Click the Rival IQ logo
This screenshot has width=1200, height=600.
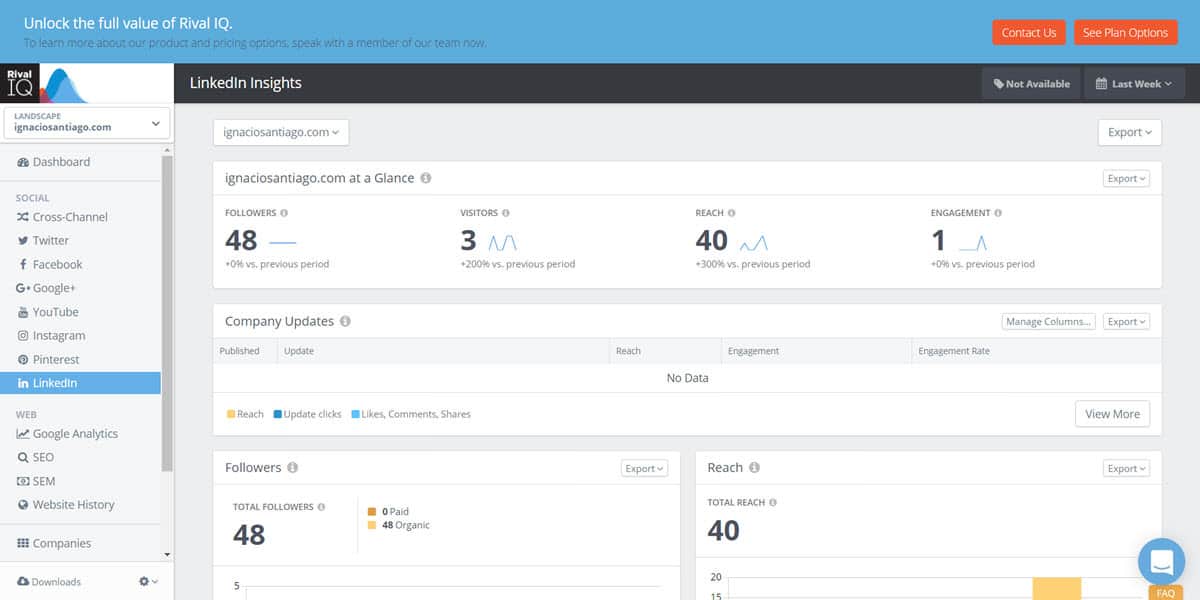[x=45, y=84]
